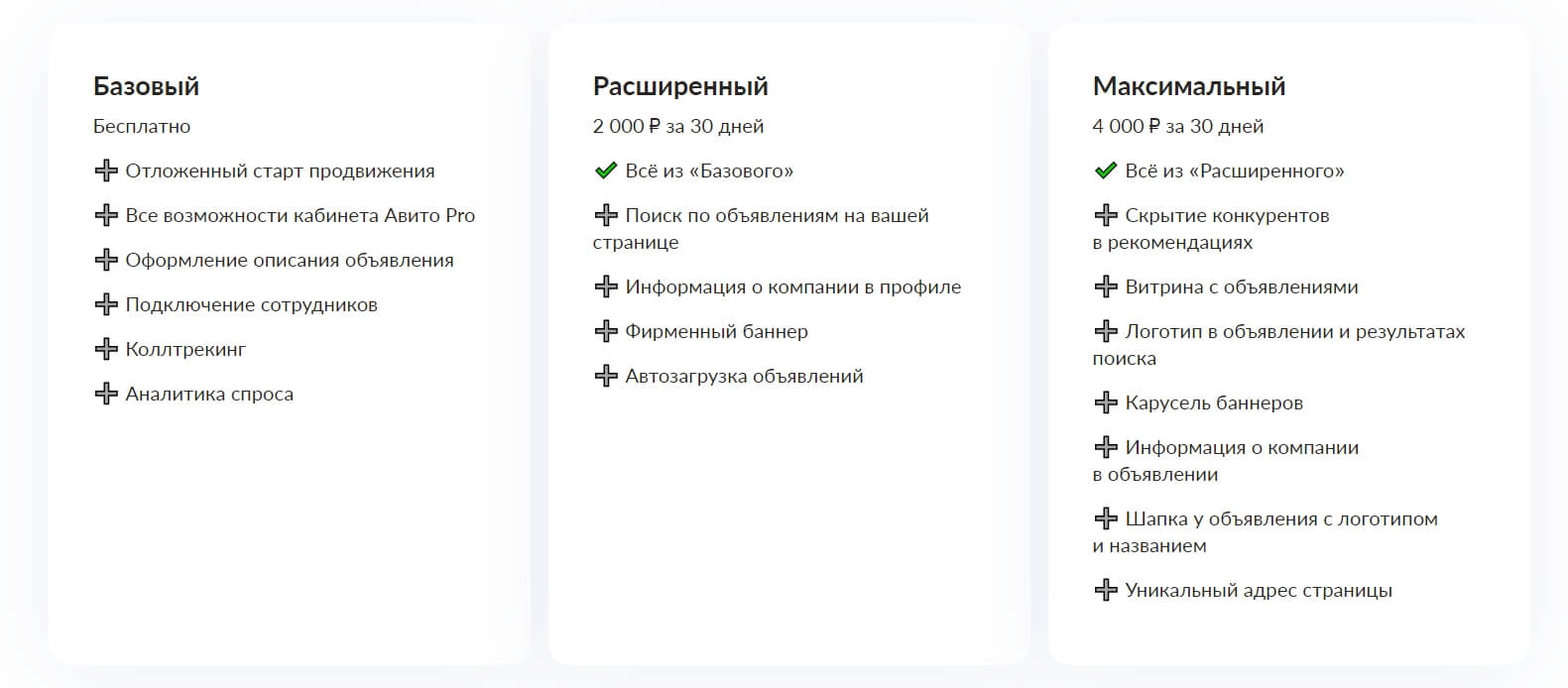Click Все возможности кабинета Авито Pro text
The width and height of the screenshot is (1568, 688).
[301, 215]
